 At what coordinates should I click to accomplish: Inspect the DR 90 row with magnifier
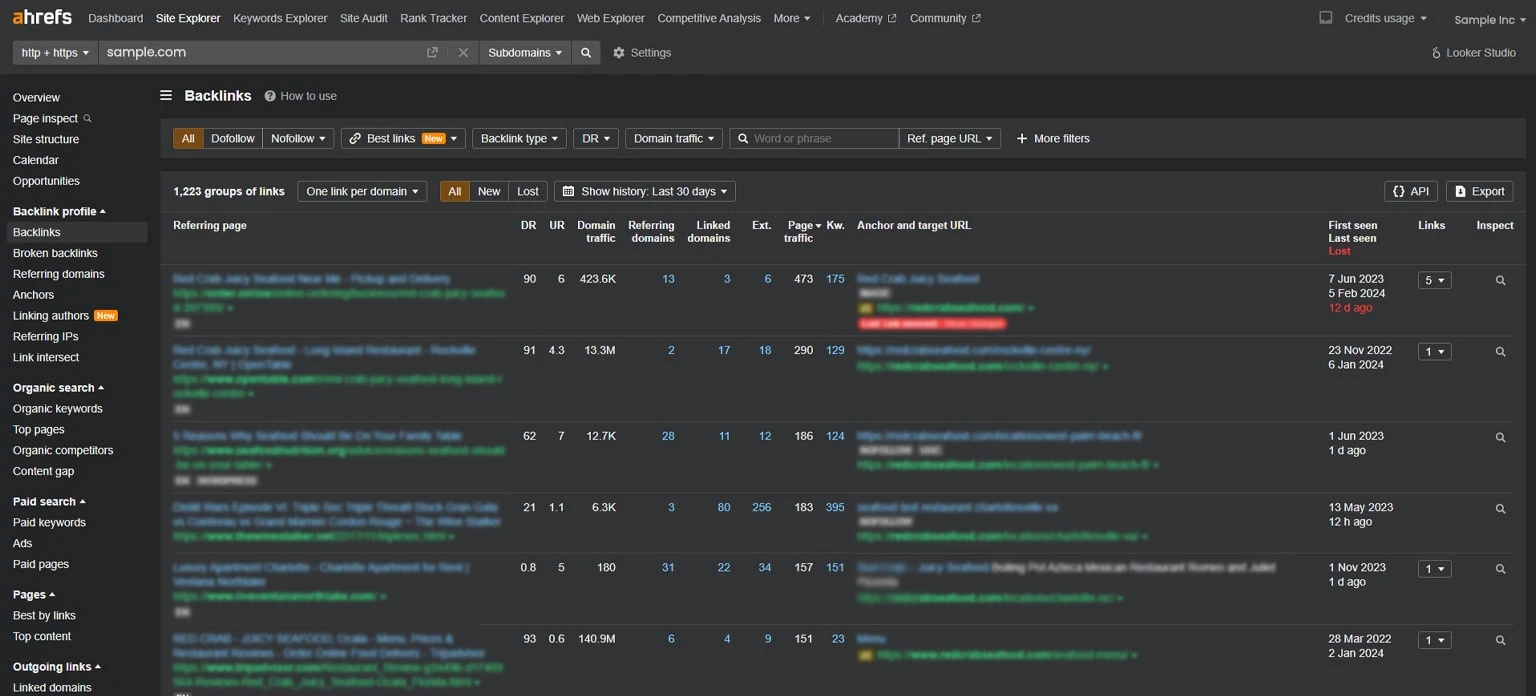coord(1500,281)
